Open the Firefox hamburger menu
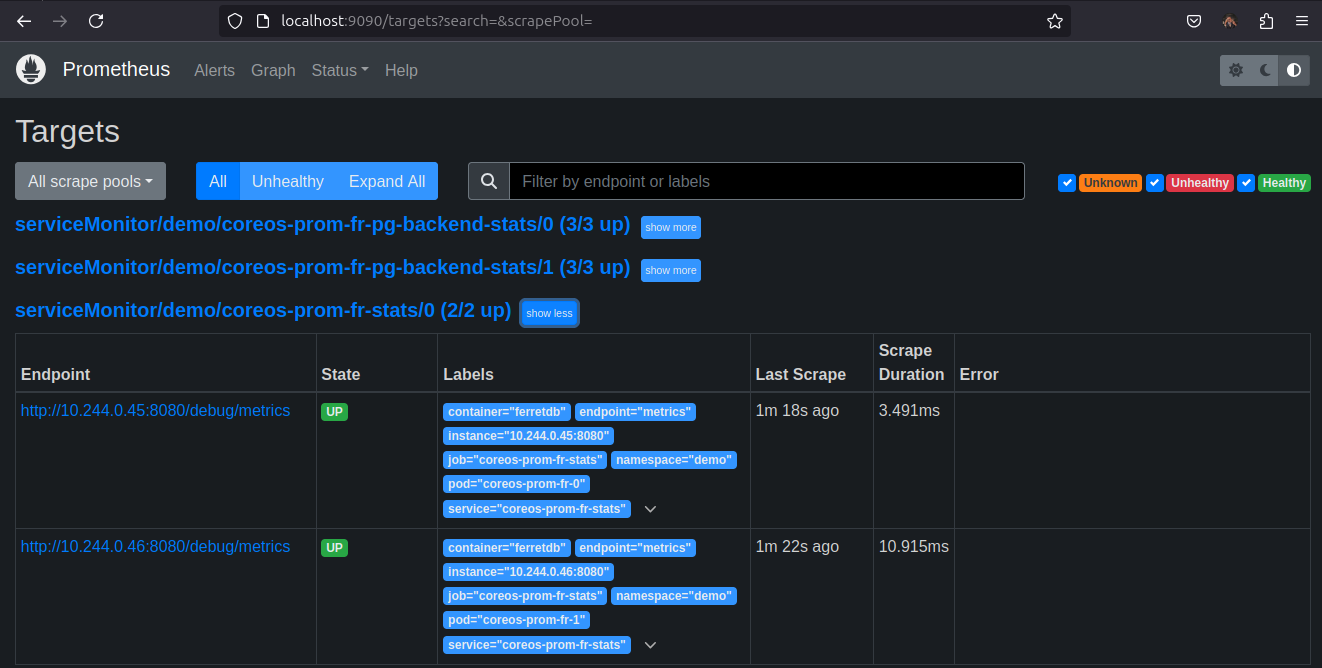The width and height of the screenshot is (1322, 668). pyautogui.click(x=1301, y=21)
